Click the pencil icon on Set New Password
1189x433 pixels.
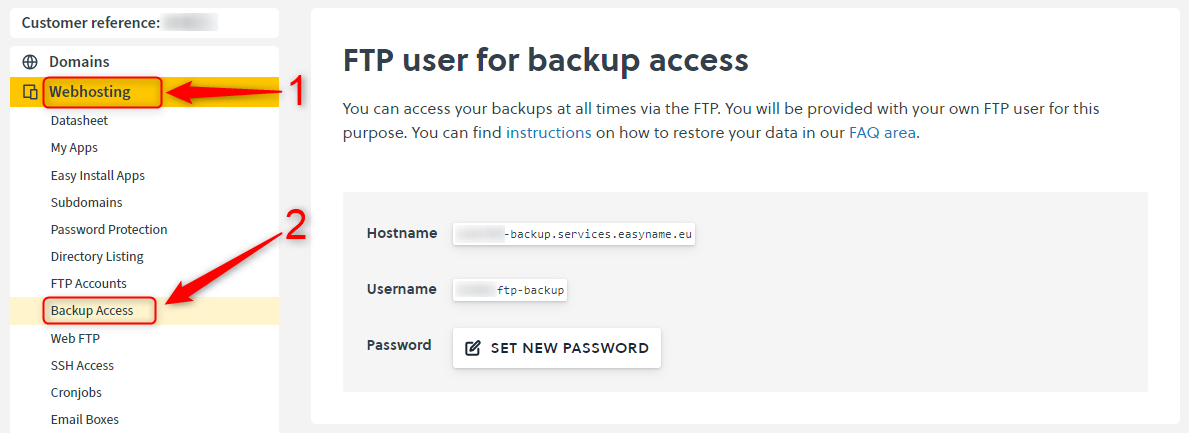tap(472, 348)
